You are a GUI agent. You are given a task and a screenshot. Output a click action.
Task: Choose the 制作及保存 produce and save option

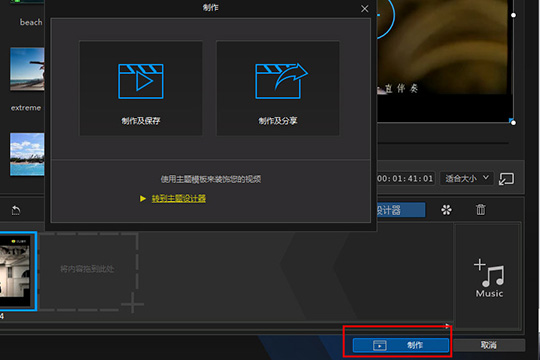[x=141, y=88]
